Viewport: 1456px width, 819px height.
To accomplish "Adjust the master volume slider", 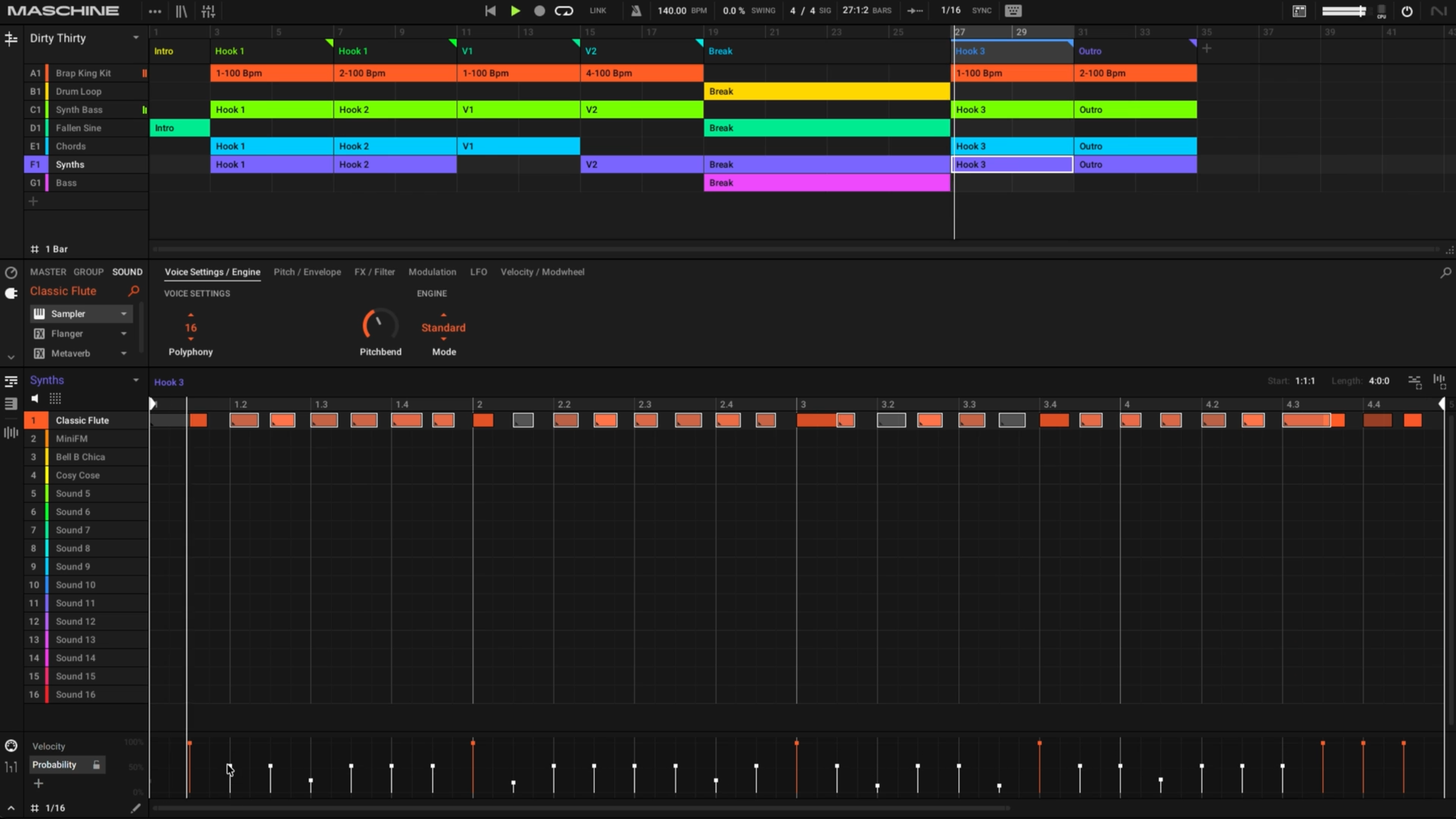I will pyautogui.click(x=1343, y=11).
